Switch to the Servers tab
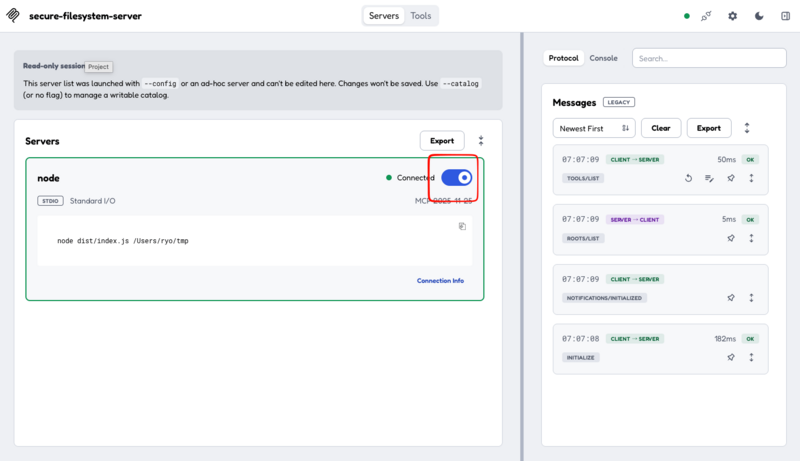Image resolution: width=800 pixels, height=461 pixels. click(x=384, y=16)
